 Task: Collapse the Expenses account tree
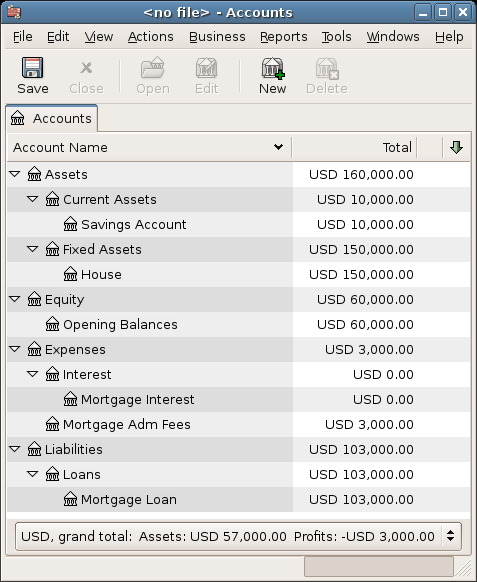15,349
